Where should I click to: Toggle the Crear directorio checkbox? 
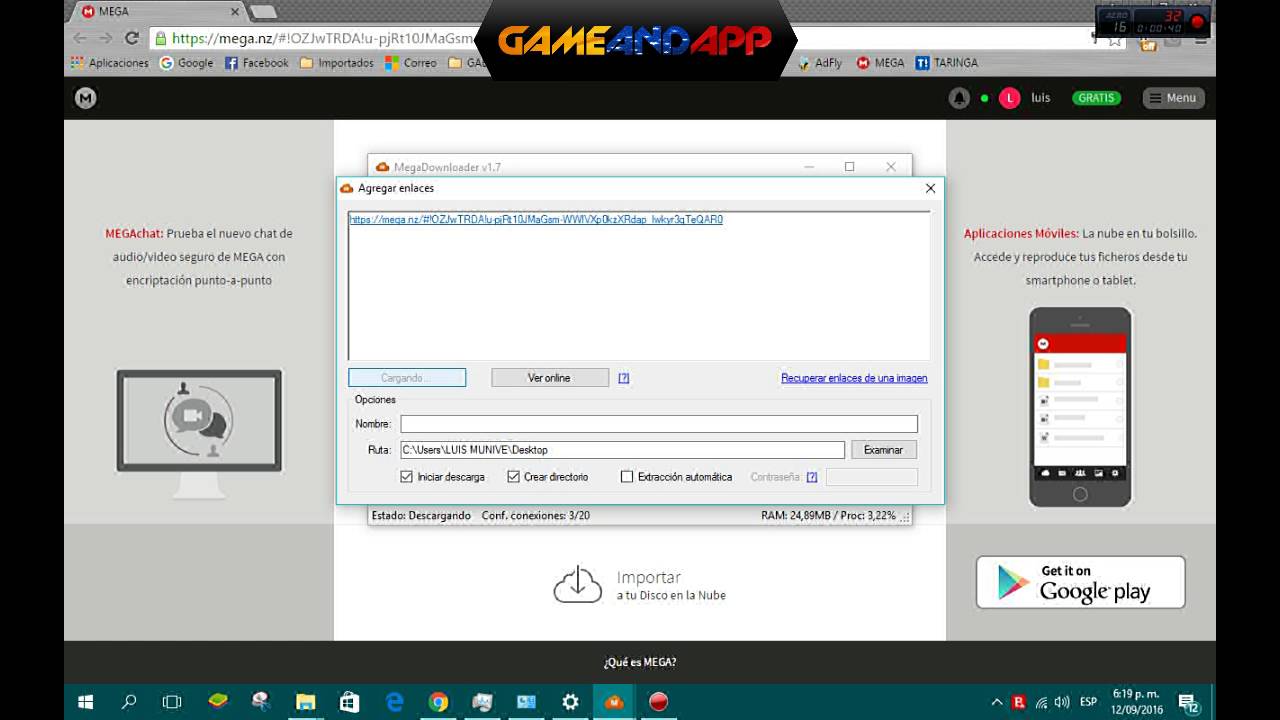[514, 477]
